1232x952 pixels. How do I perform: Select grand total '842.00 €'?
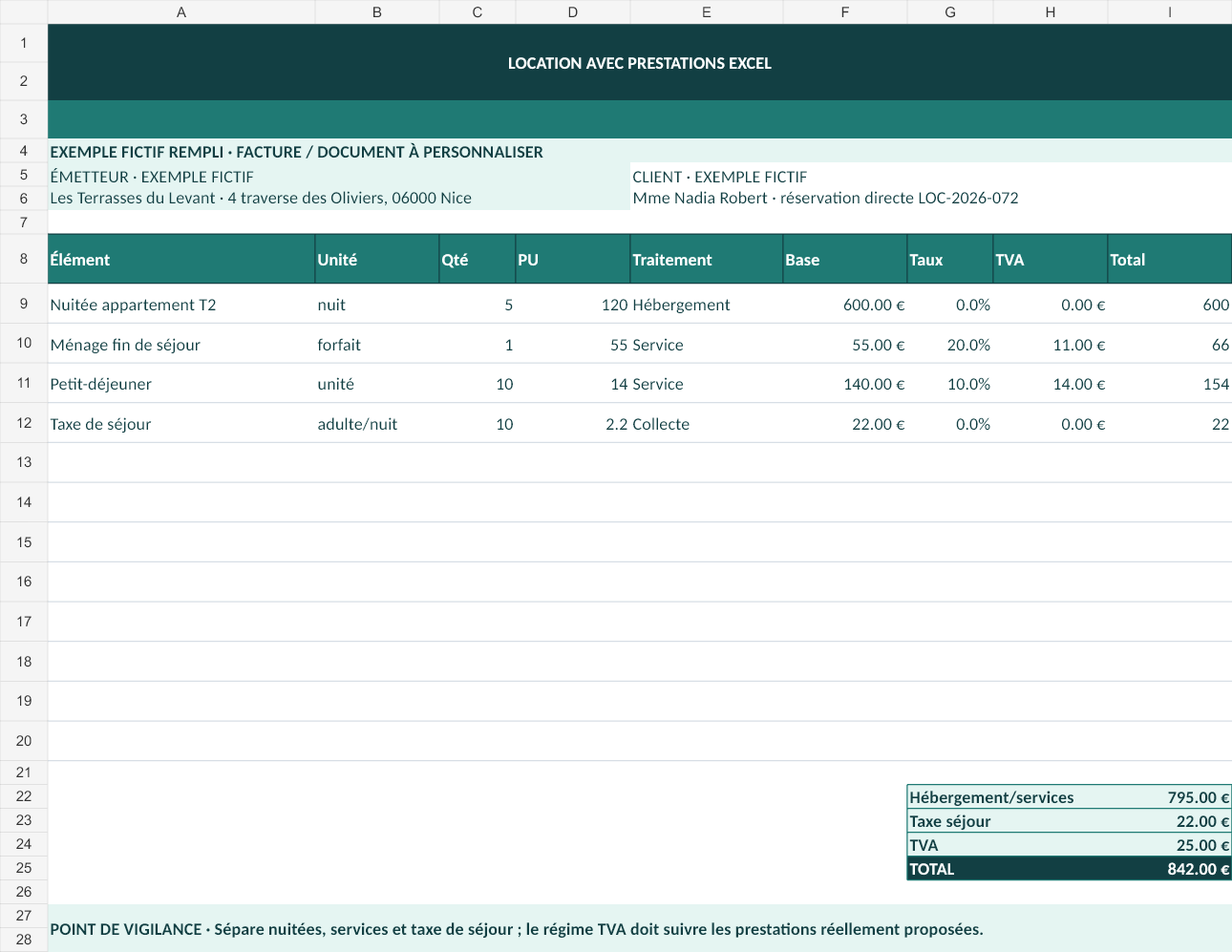tap(1170, 868)
